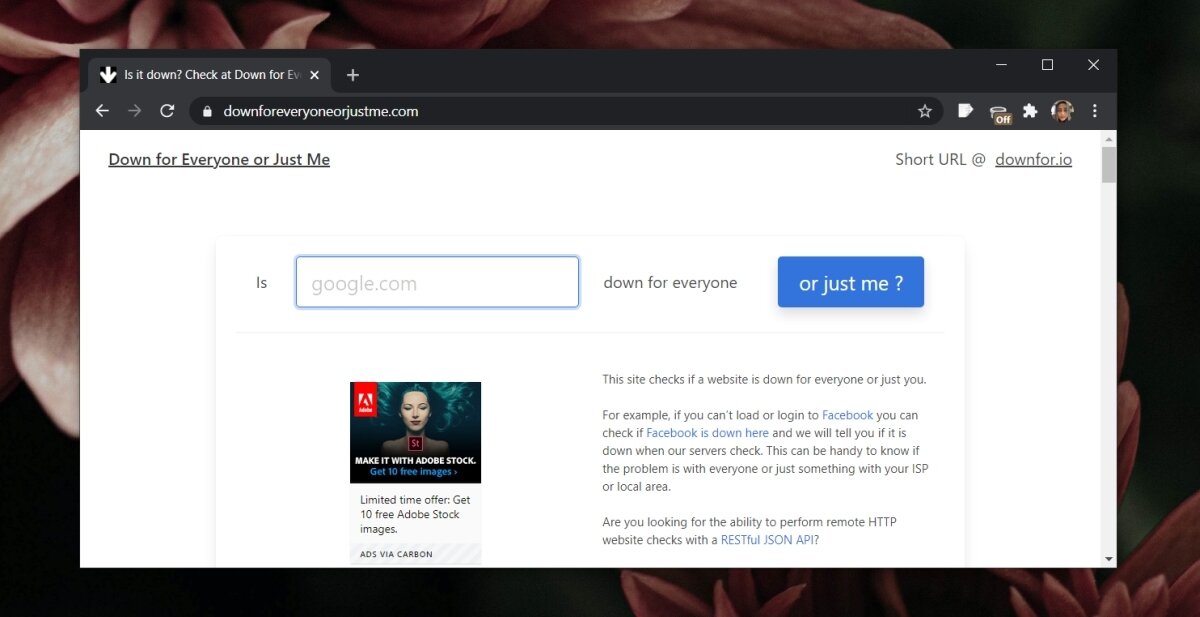1200x617 pixels.
Task: Open the puzzle-piece Extensions menu
Action: point(1030,111)
